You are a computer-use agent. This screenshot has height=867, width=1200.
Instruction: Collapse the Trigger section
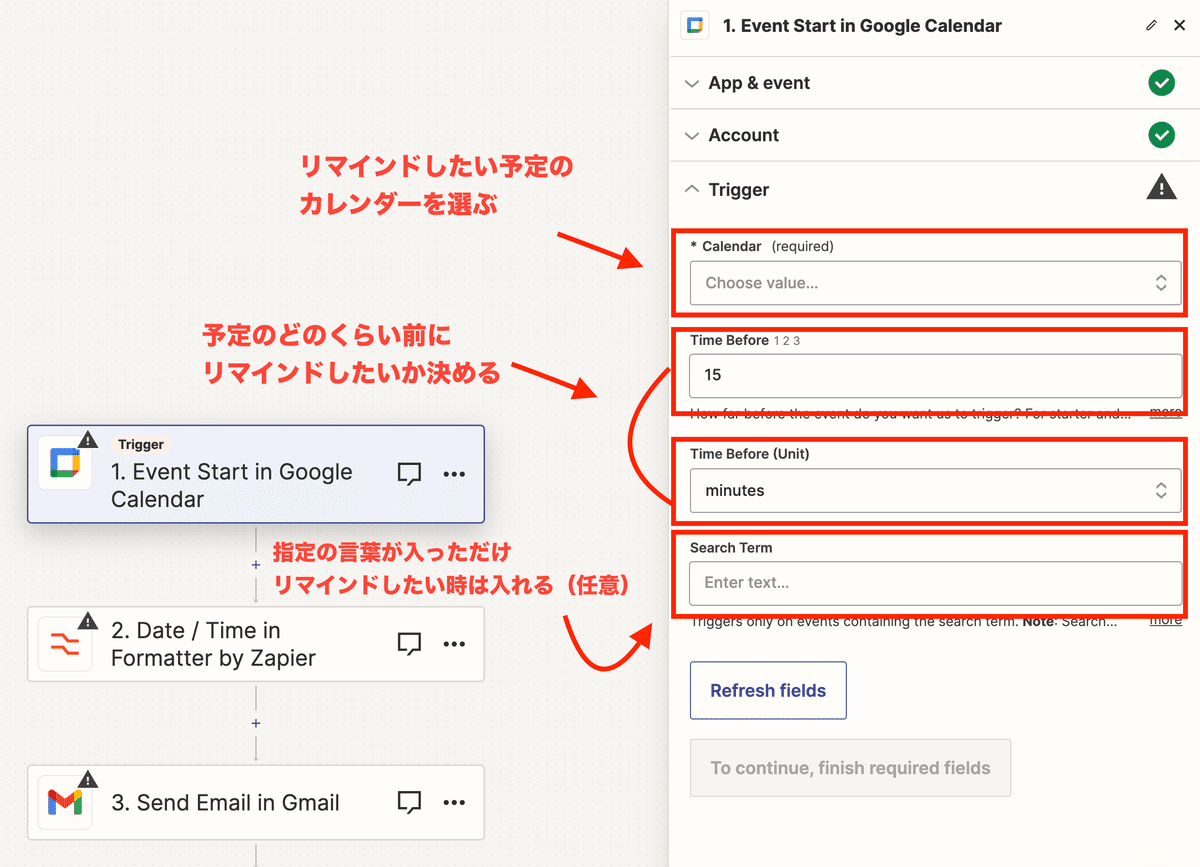coord(691,189)
